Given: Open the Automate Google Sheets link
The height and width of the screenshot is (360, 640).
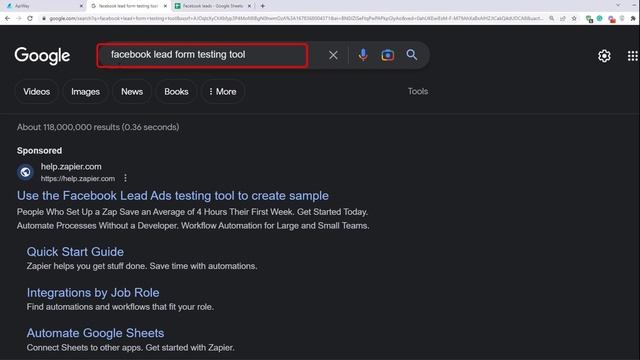Looking at the screenshot, I should point(96,333).
